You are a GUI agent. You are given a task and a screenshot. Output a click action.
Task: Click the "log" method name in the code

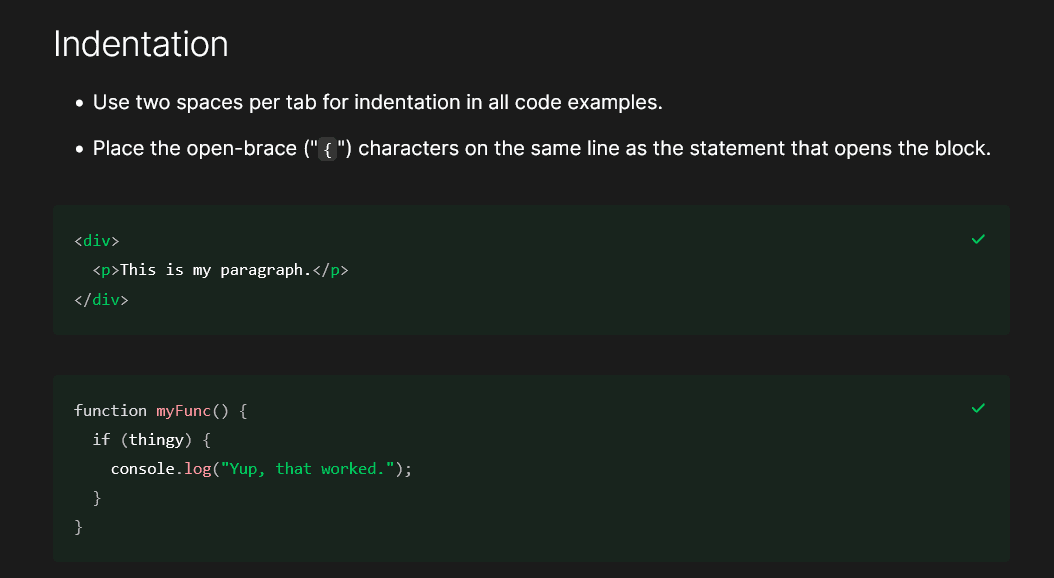[x=197, y=469]
